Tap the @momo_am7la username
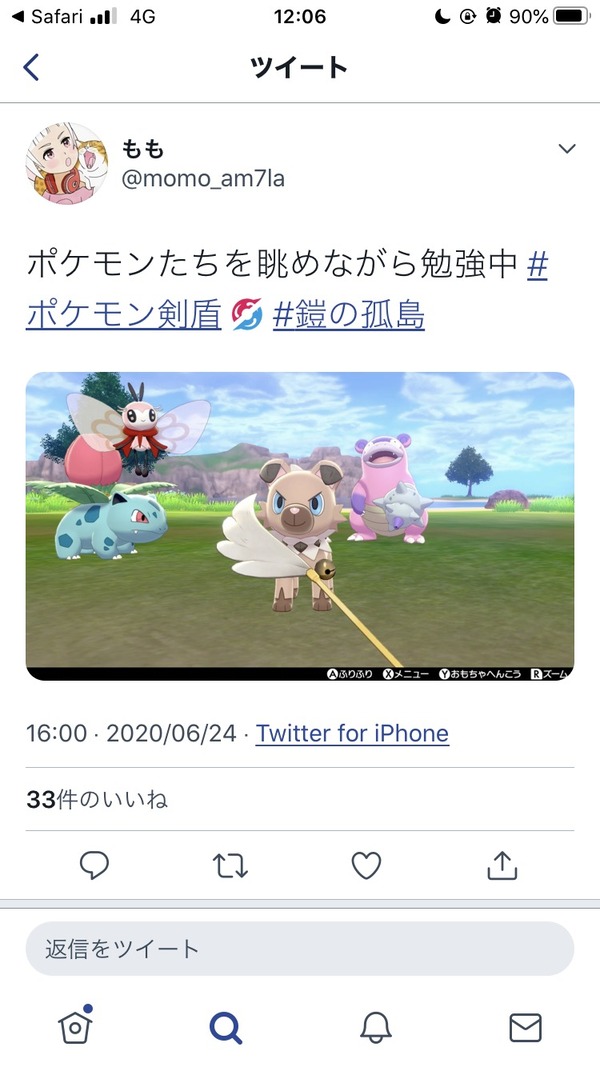Screen dimensions: 600x1067 [203, 179]
